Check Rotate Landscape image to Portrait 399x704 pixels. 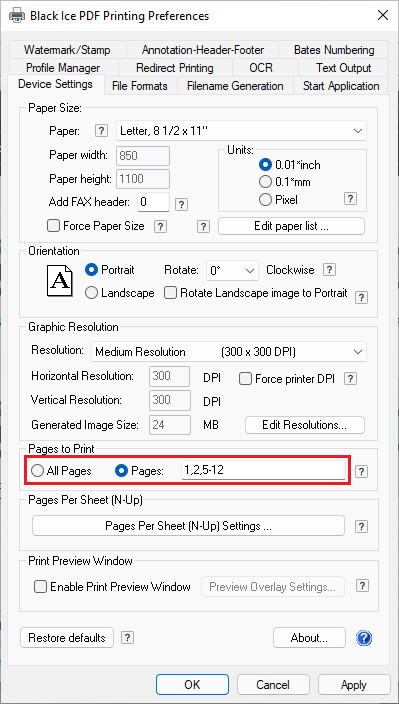(x=171, y=293)
